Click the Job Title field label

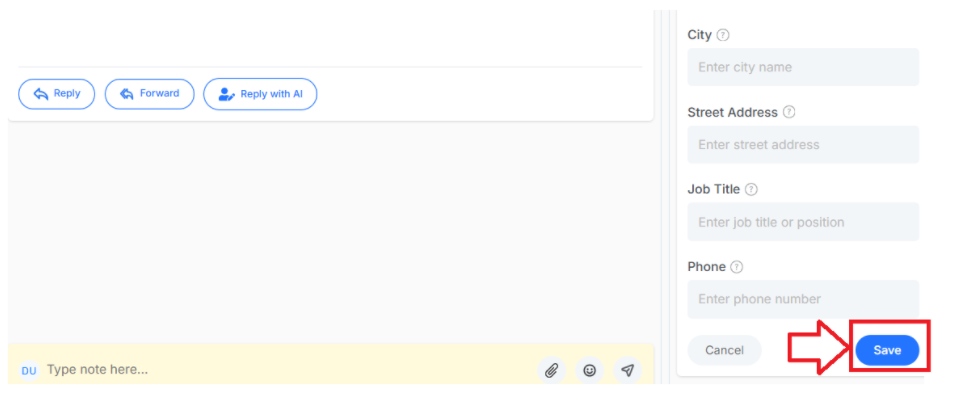pyautogui.click(x=714, y=190)
